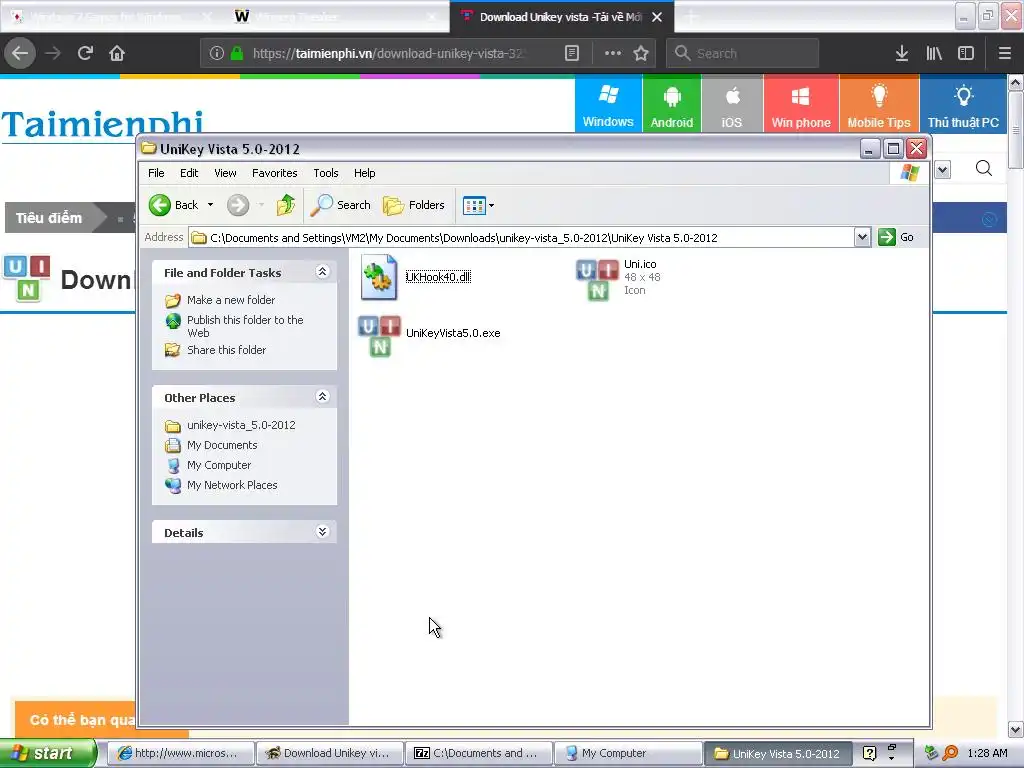Open Mobile Tips category on Taimienphi
Image resolution: width=1024 pixels, height=768 pixels.
pyautogui.click(x=879, y=104)
